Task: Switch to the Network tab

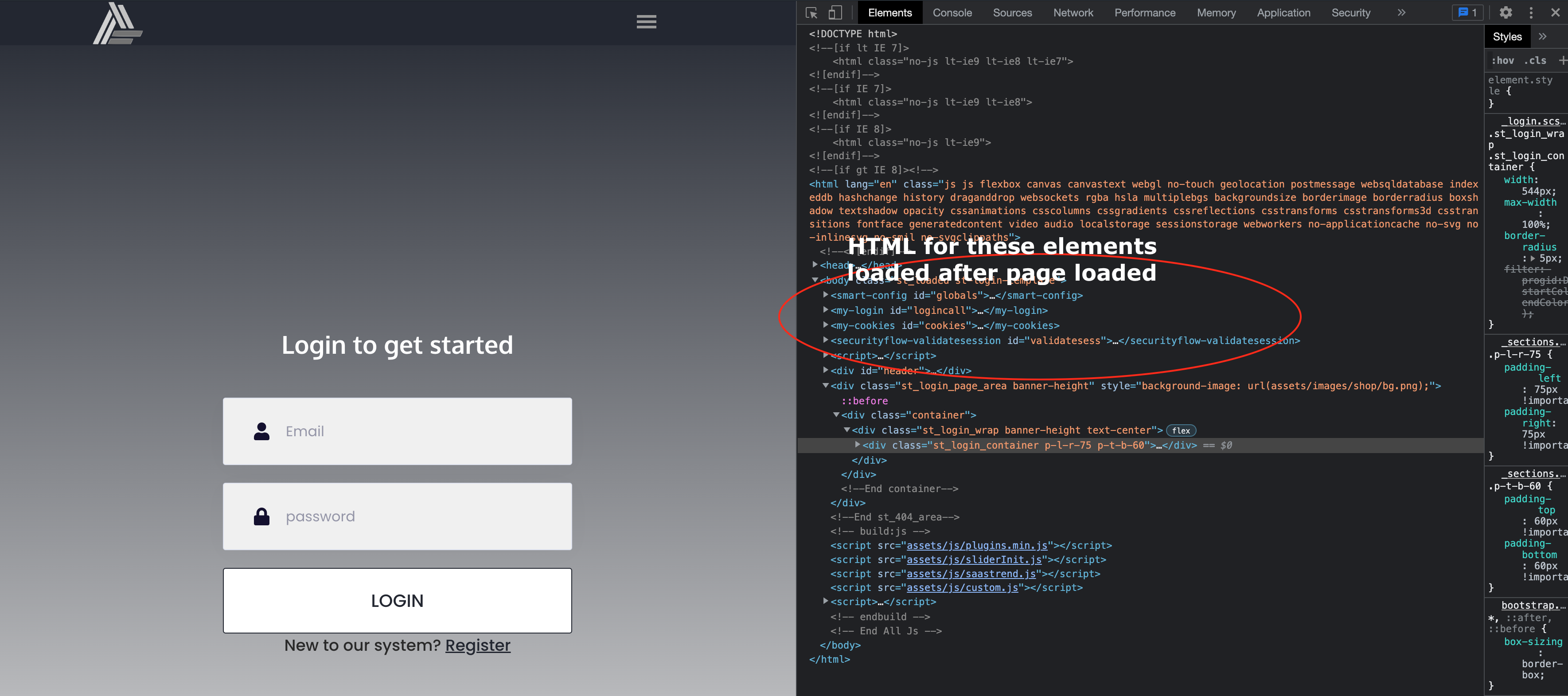Action: [x=1073, y=12]
